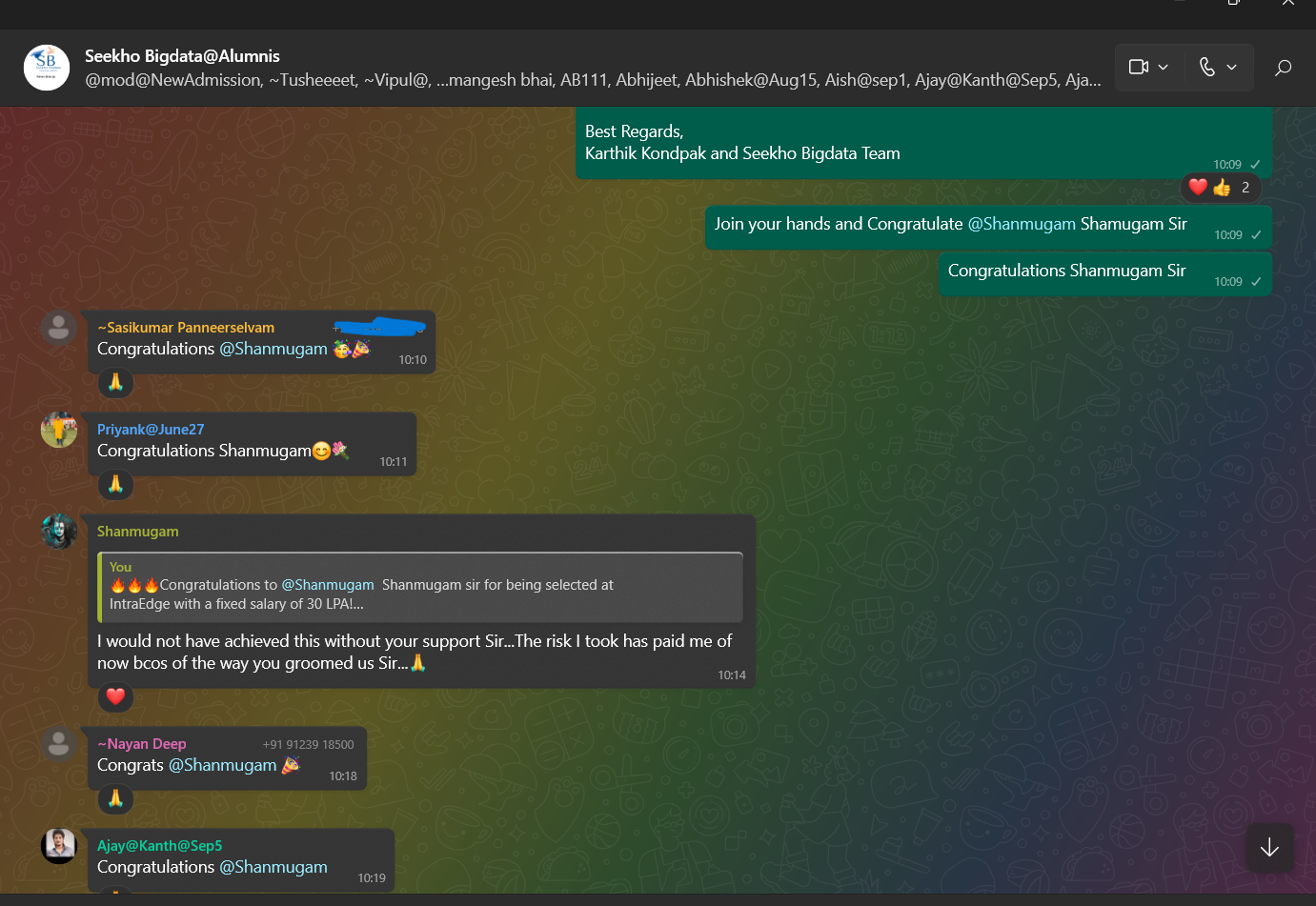Open the prayer reaction below Nayan Deep's message
1316x906 pixels.
click(x=115, y=798)
